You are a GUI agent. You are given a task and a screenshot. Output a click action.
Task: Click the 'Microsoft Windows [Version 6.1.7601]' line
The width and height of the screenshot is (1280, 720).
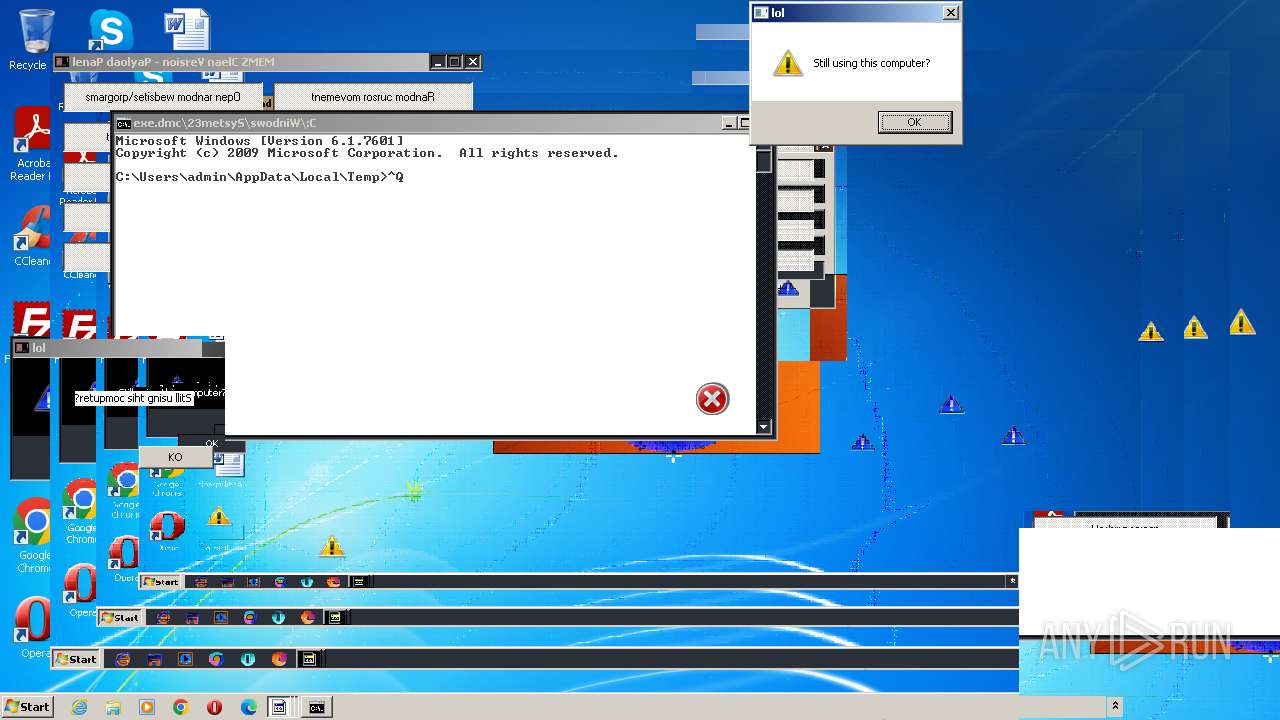(x=259, y=141)
